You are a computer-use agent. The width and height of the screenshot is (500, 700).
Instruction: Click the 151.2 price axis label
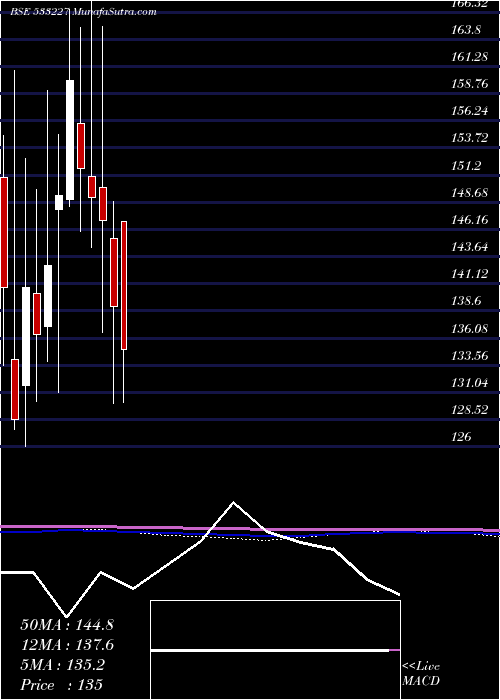(466, 166)
